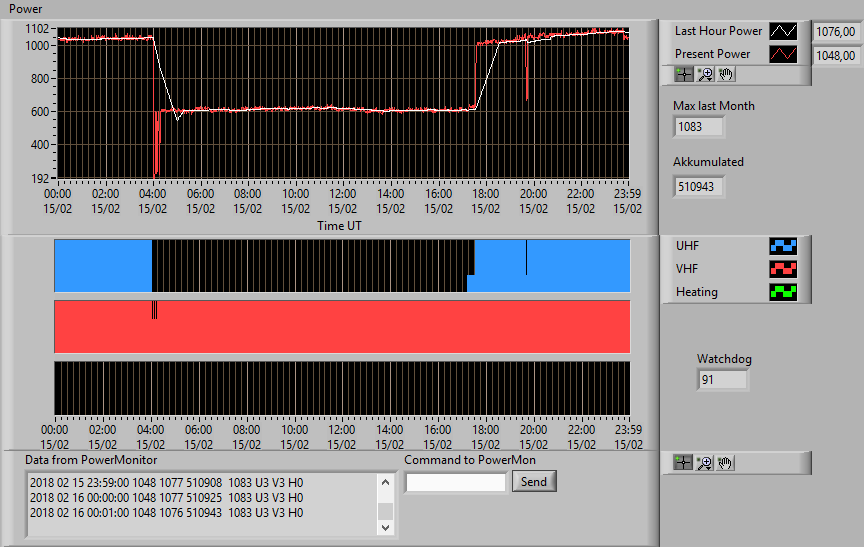Click the Heating green legend swatch
864x547 pixels.
[x=783, y=292]
